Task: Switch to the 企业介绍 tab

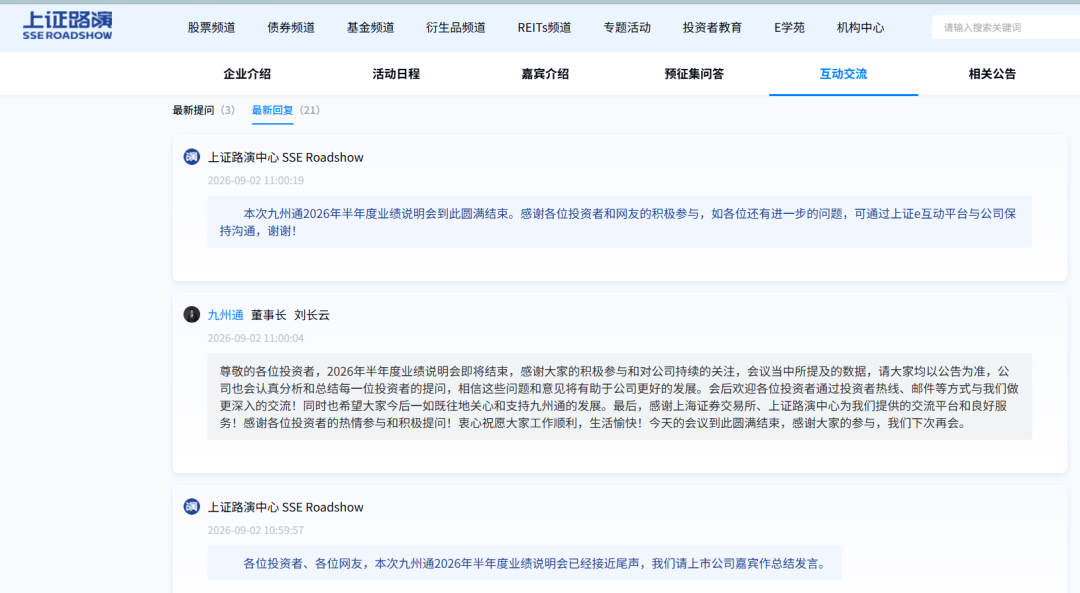Action: point(247,74)
